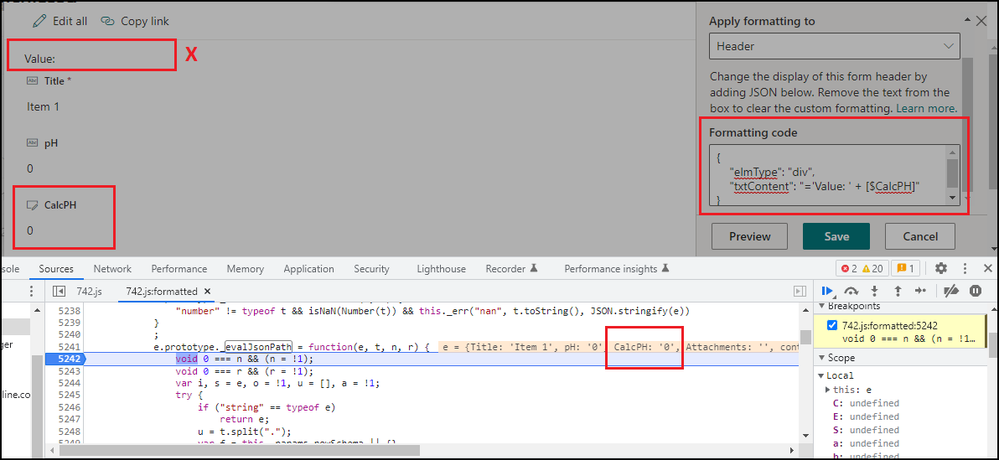Open DevTools settings gear
Image resolution: width=999 pixels, height=460 pixels.
(941, 268)
